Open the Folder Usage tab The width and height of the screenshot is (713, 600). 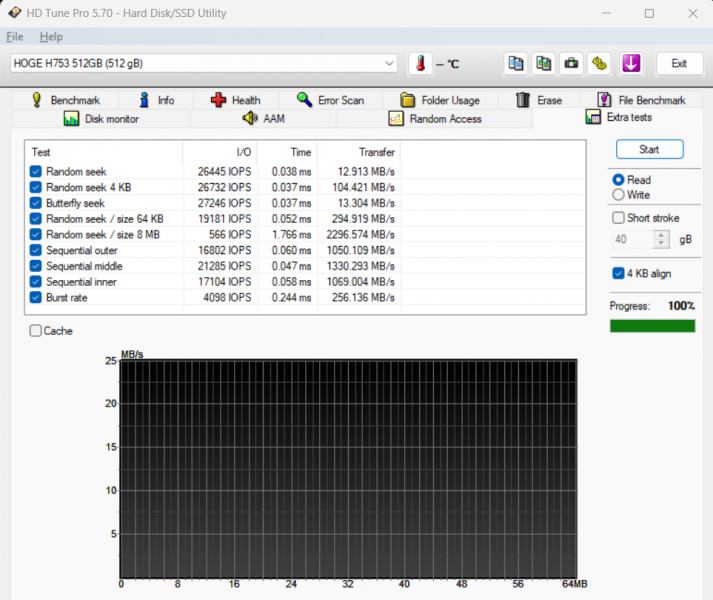[x=439, y=100]
